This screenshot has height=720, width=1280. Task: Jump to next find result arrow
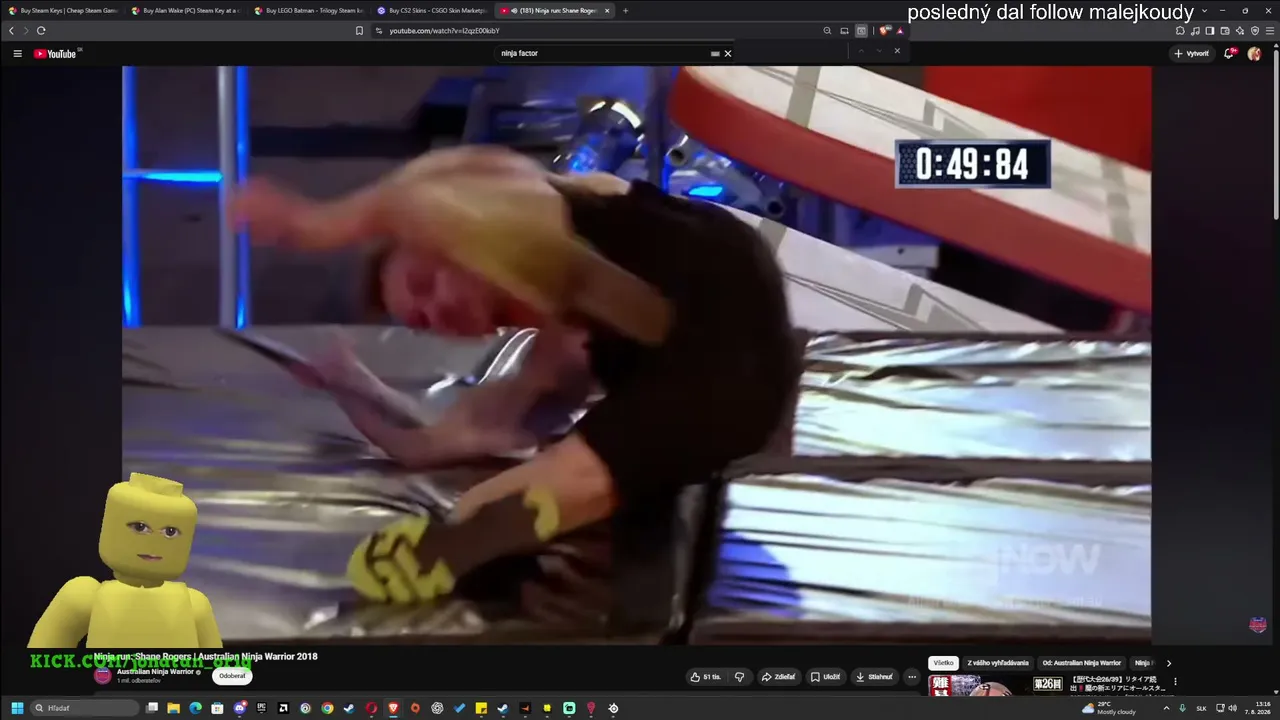click(x=879, y=51)
